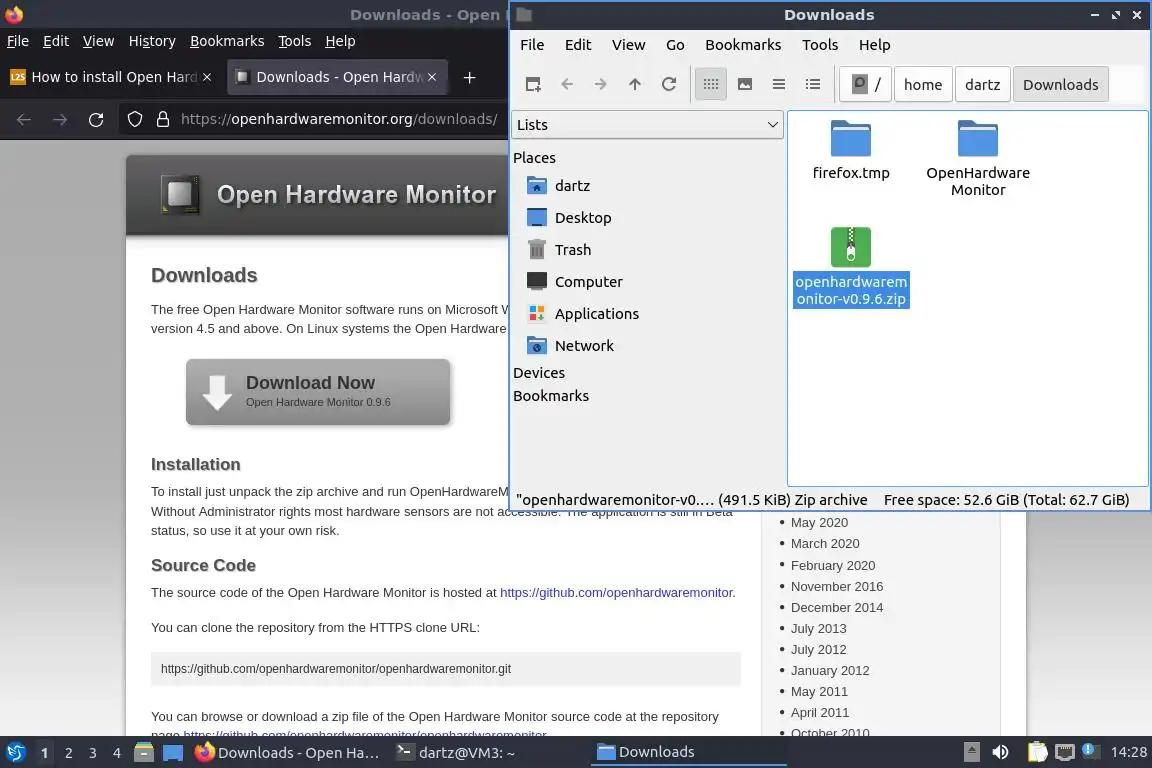The height and width of the screenshot is (768, 1152).
Task: Click the home path breadcrumb button
Action: pos(923,85)
